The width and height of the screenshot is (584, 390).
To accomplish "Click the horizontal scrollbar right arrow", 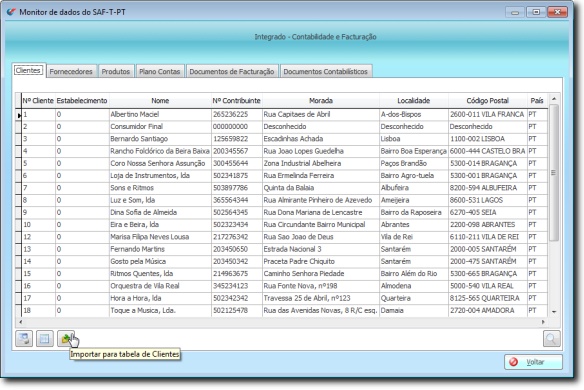I will pyautogui.click(x=543, y=322).
